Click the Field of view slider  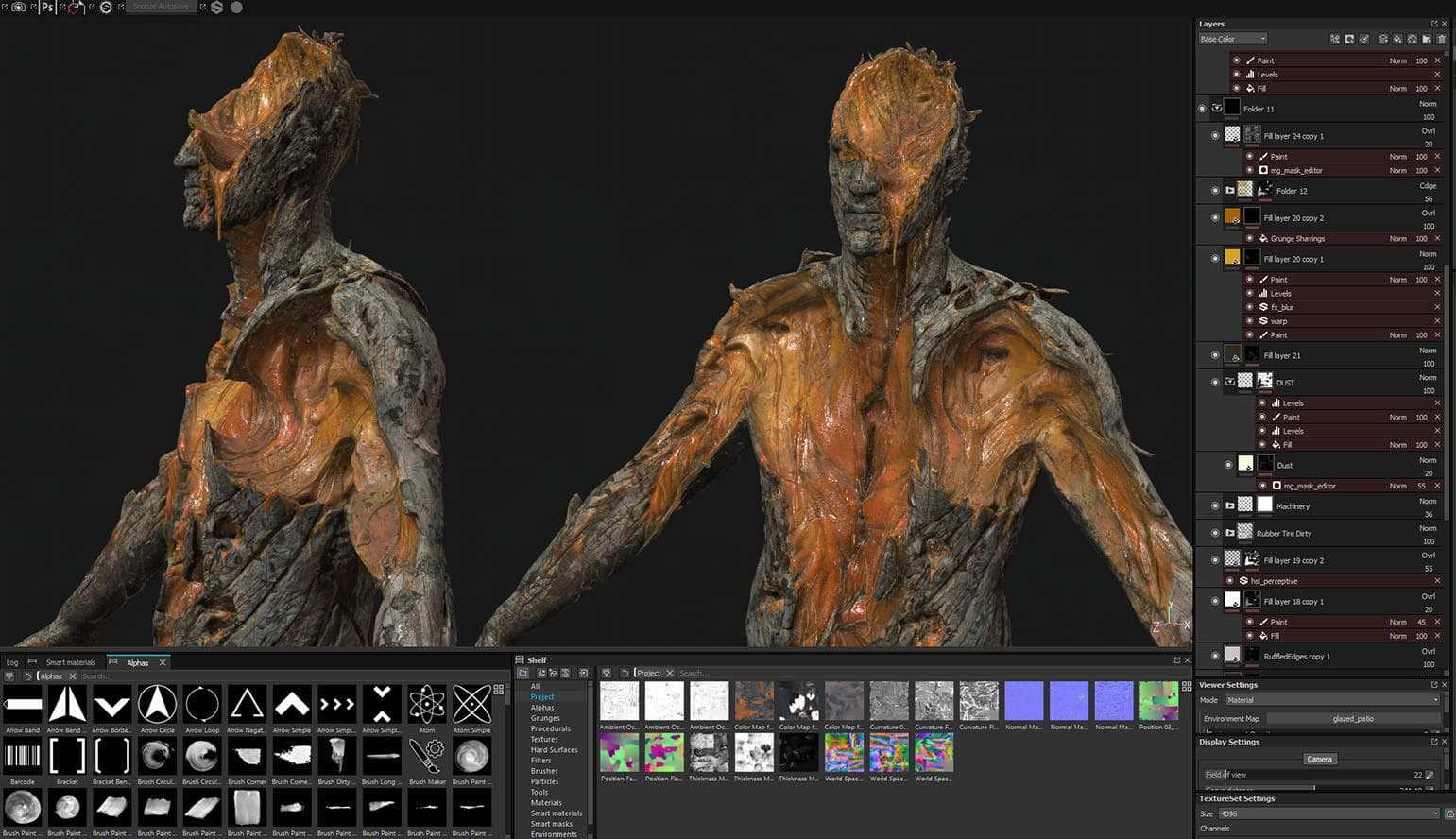1313,775
